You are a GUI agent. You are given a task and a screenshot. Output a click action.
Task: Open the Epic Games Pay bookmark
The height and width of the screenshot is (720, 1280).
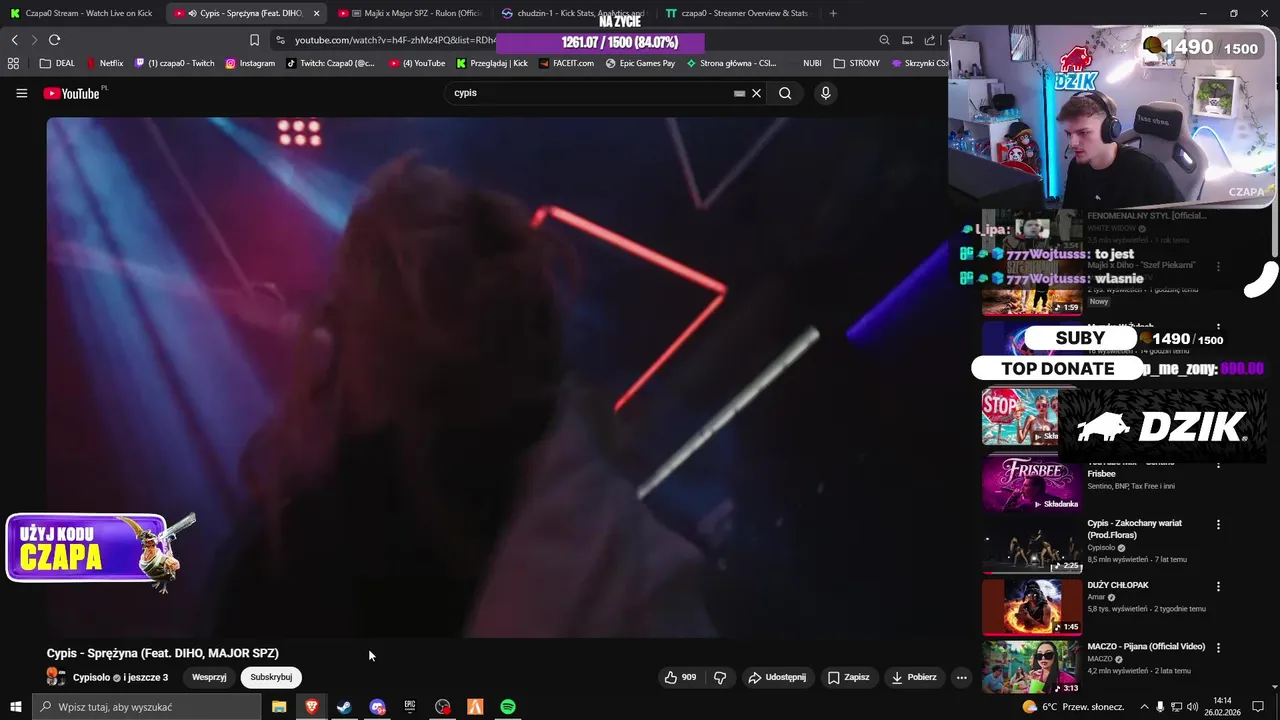[x=640, y=63]
